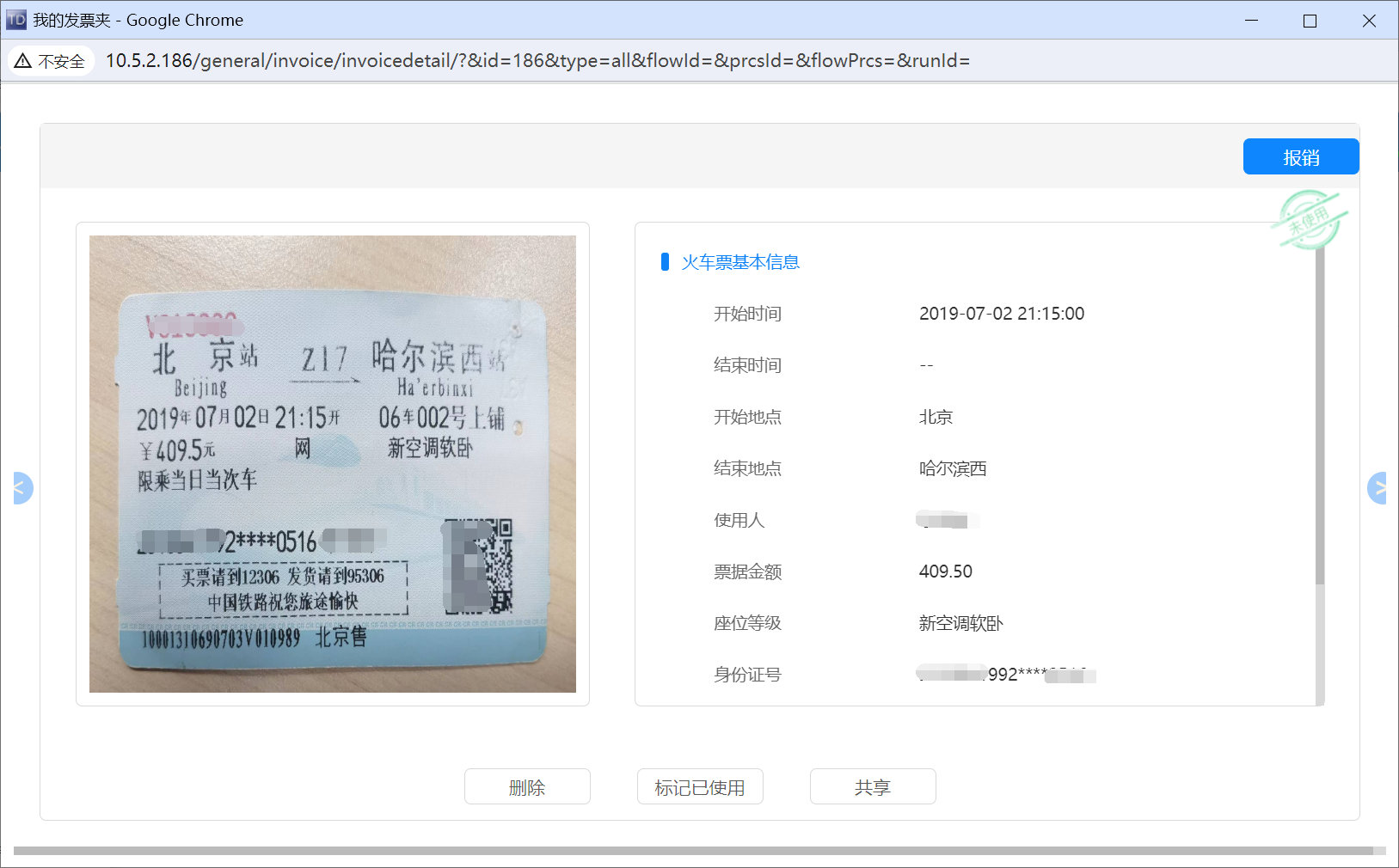Maximize the Chrome window
The height and width of the screenshot is (868, 1399).
pos(1310,21)
